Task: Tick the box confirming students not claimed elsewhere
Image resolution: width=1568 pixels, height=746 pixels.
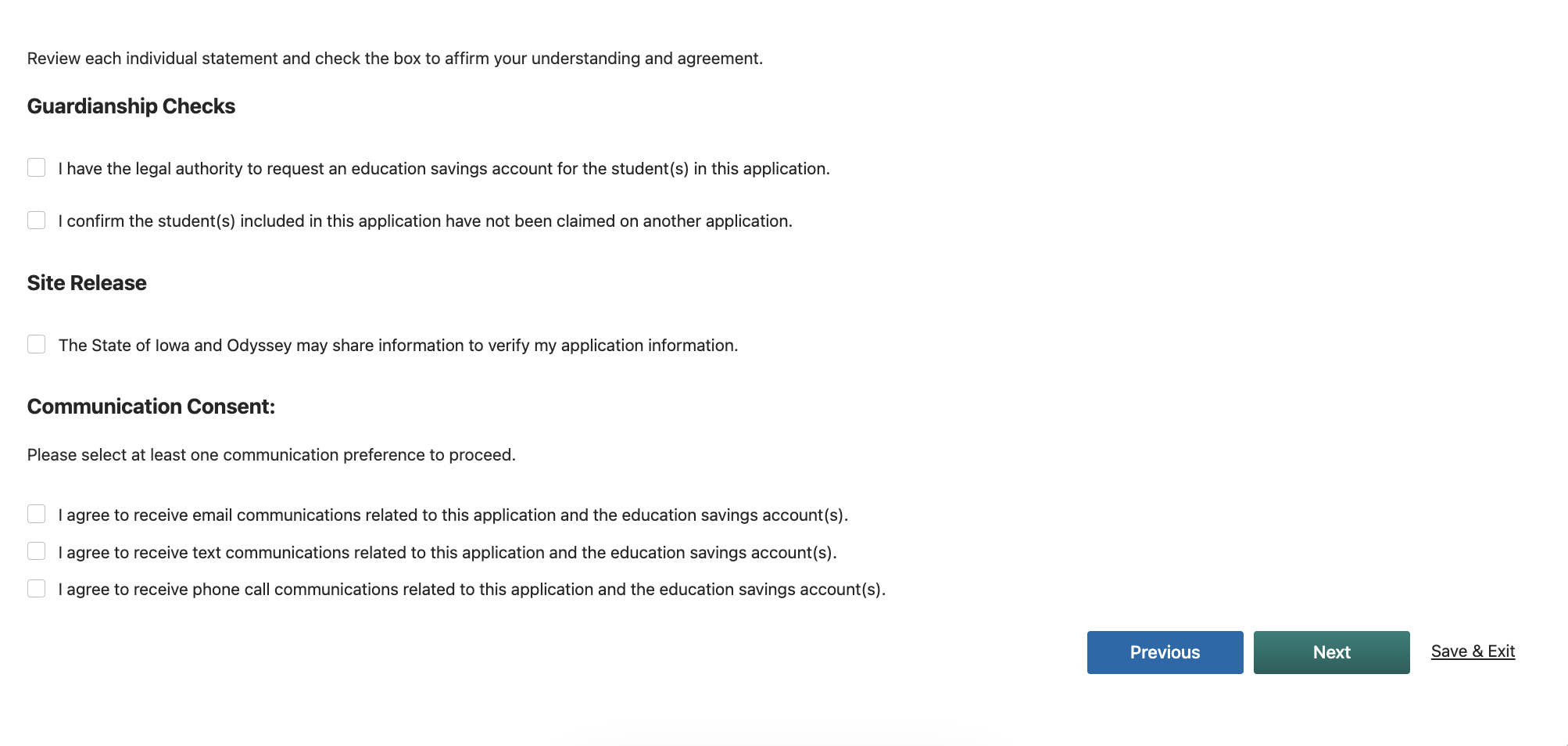Action: (x=36, y=220)
